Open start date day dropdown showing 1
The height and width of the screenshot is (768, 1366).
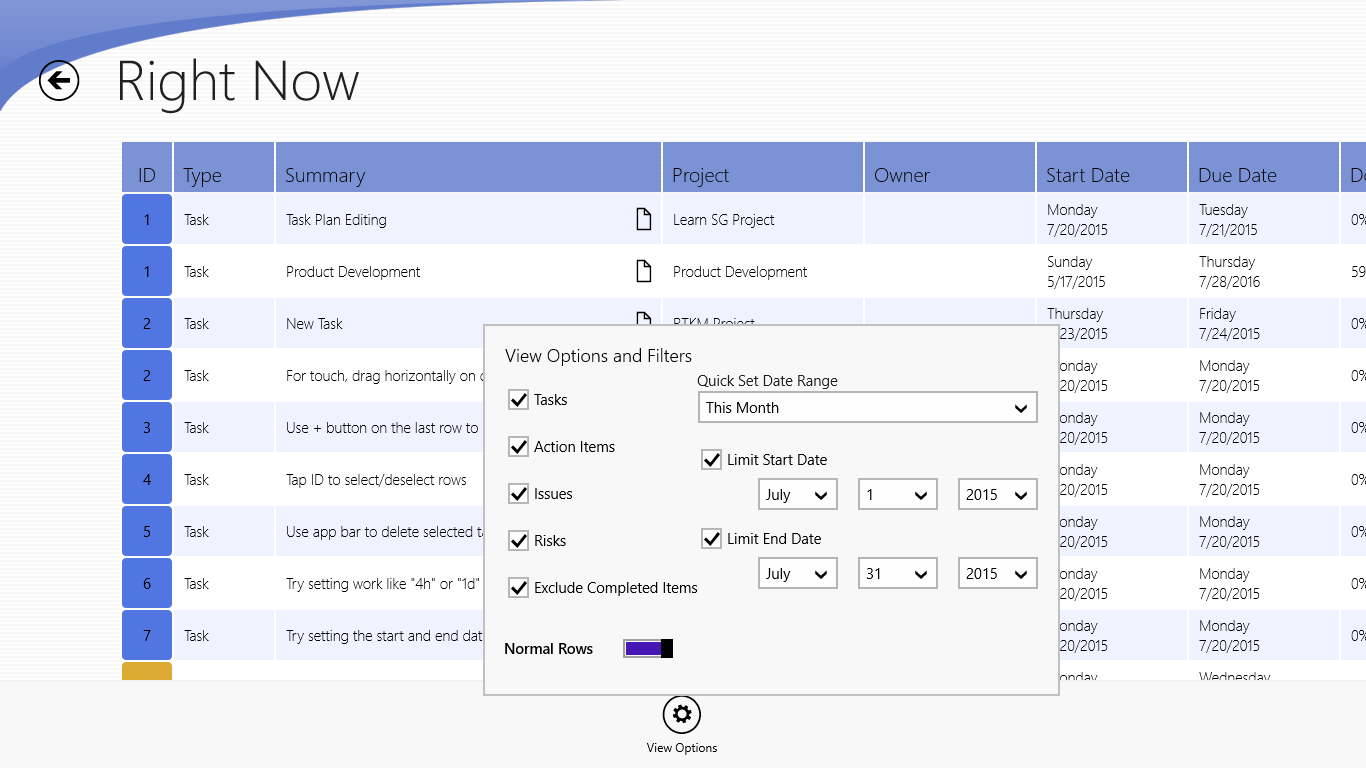coord(897,495)
